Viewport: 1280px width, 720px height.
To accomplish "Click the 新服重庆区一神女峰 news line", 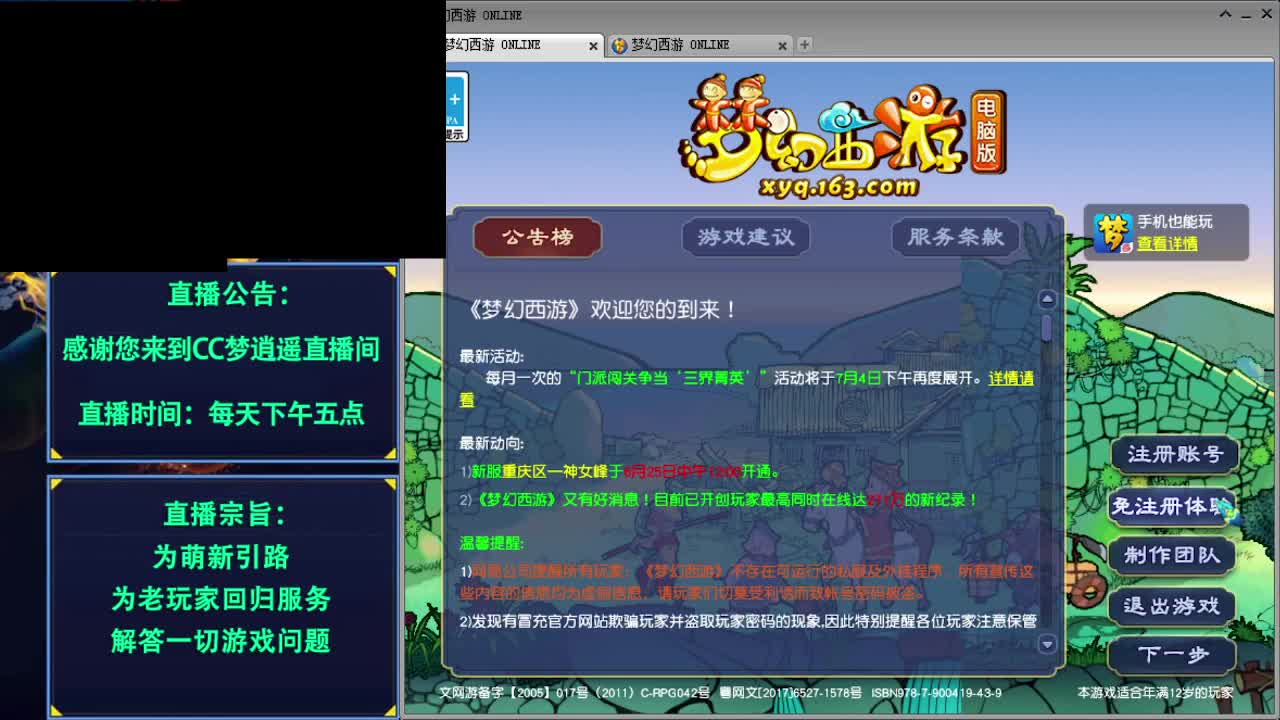I will 619,471.
